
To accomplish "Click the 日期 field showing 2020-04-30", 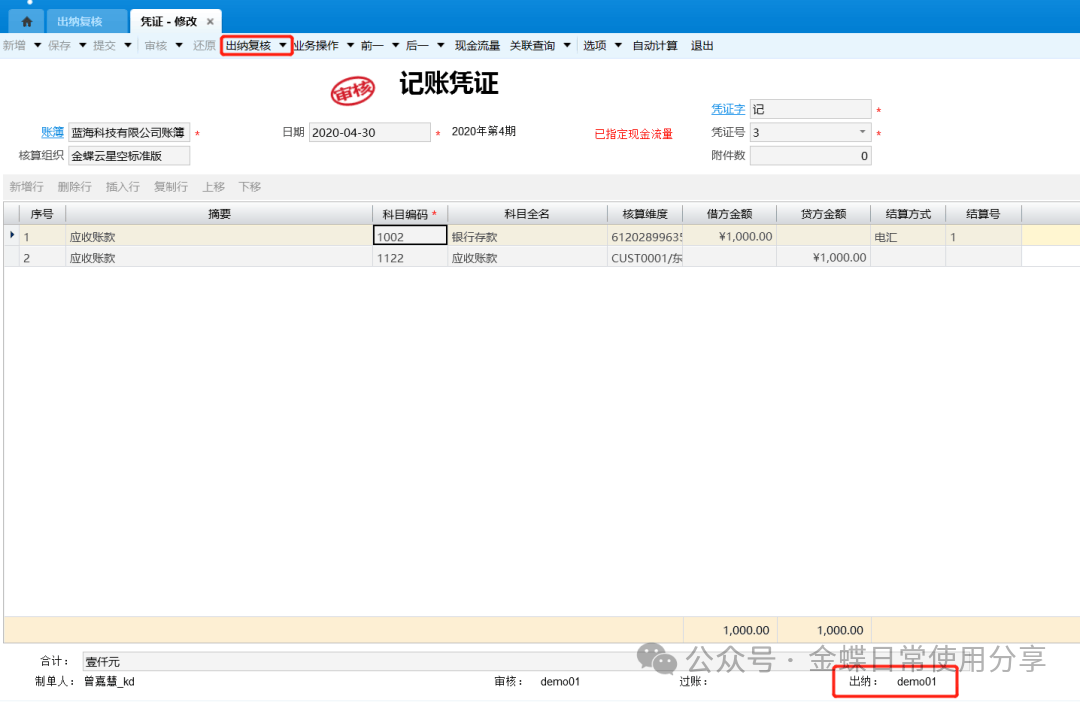I will point(369,132).
